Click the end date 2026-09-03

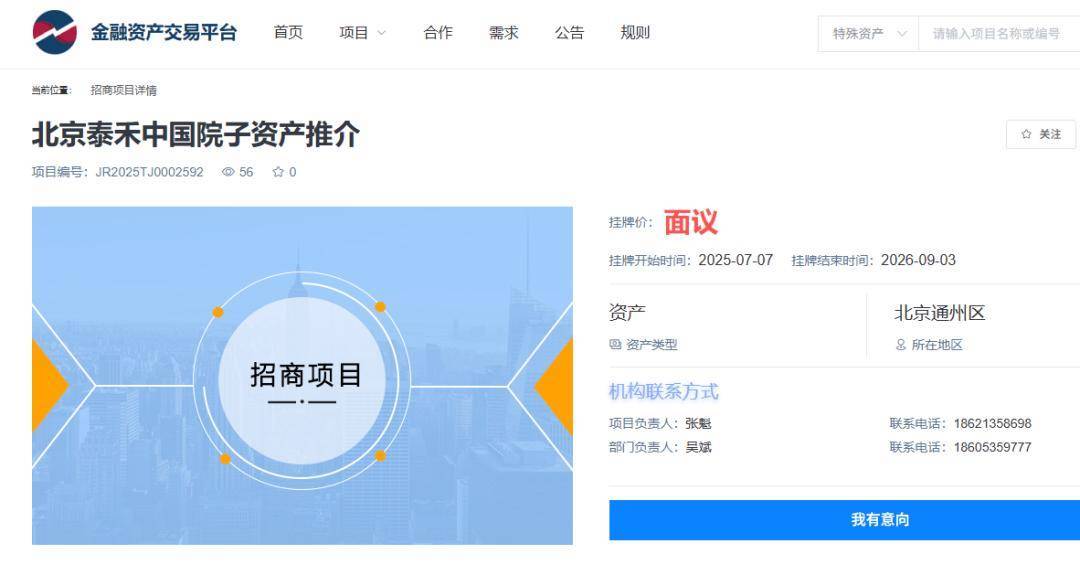[918, 260]
